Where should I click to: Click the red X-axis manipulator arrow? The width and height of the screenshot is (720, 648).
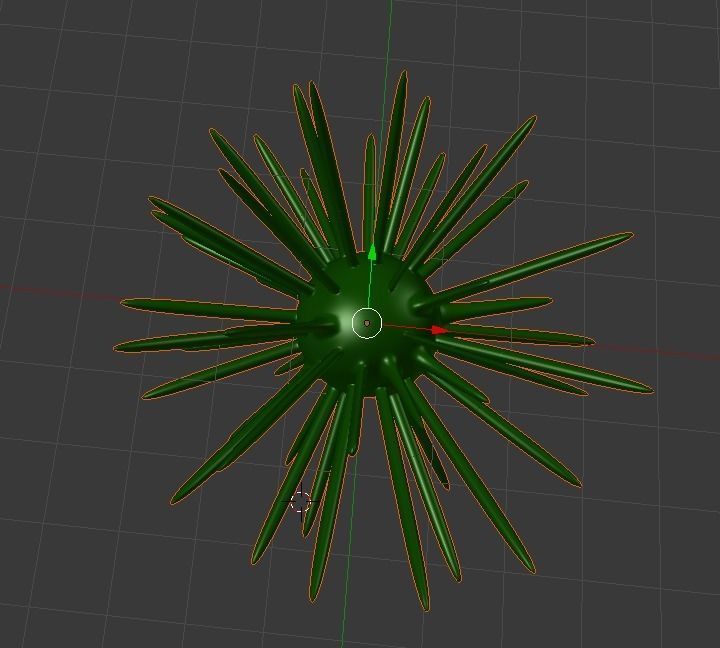(x=440, y=330)
